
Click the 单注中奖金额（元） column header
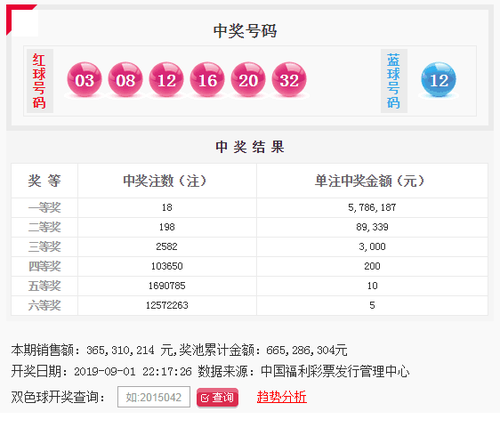click(x=371, y=181)
